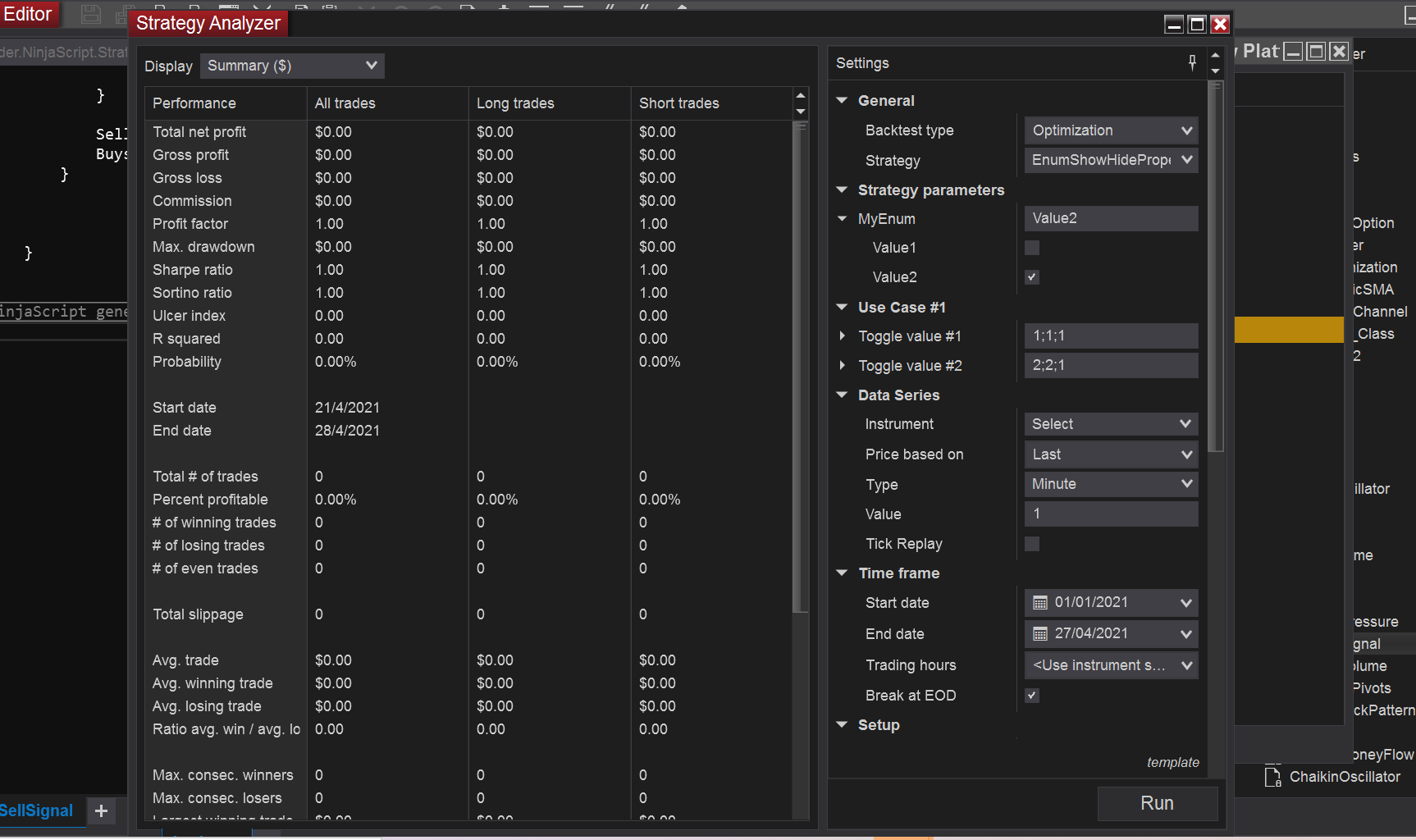The image size is (1416, 840).
Task: Uncheck the Value2 checkbox under MyEnum
Action: click(x=1032, y=277)
